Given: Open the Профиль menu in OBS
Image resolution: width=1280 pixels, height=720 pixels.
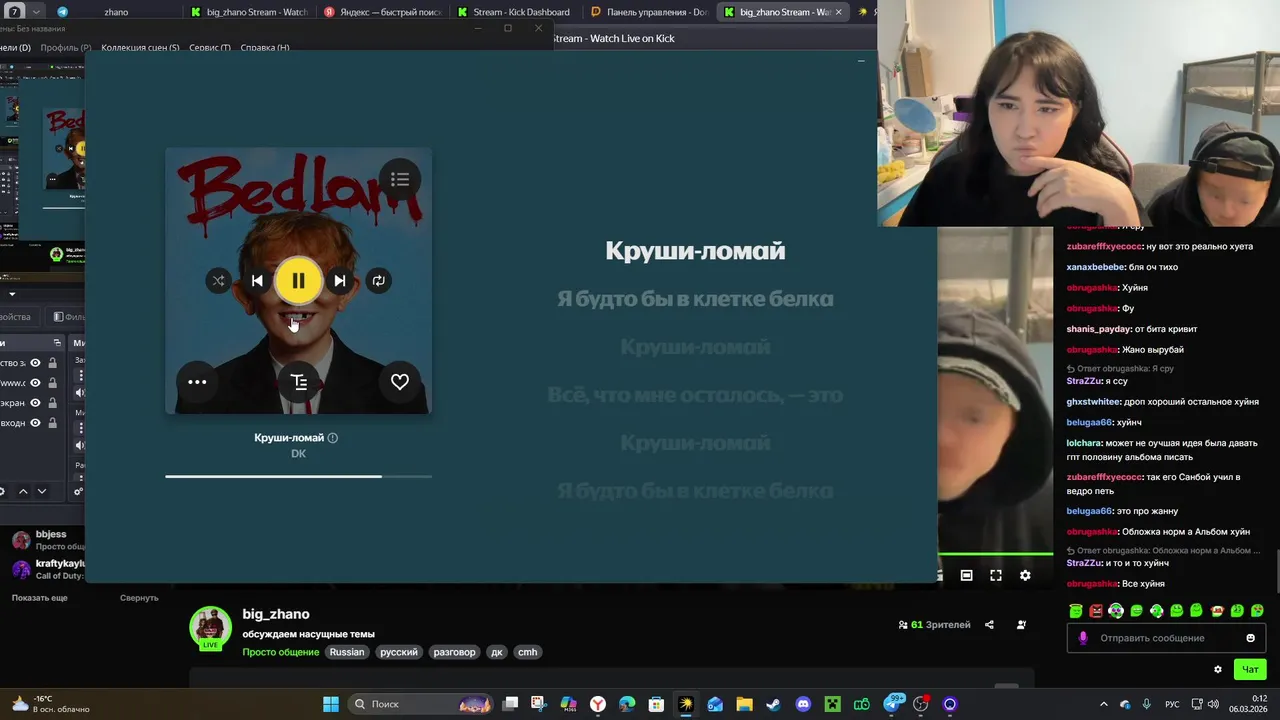Looking at the screenshot, I should click(65, 48).
